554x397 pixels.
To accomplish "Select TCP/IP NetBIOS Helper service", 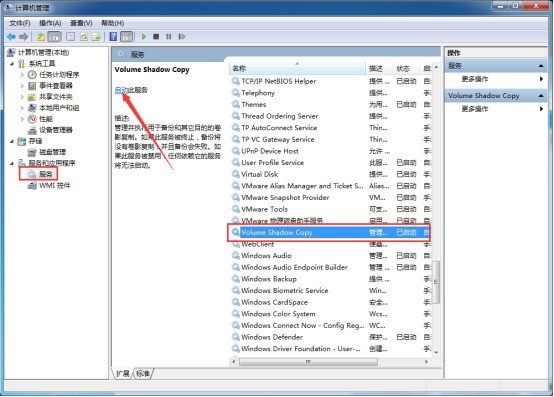I will point(330,81).
